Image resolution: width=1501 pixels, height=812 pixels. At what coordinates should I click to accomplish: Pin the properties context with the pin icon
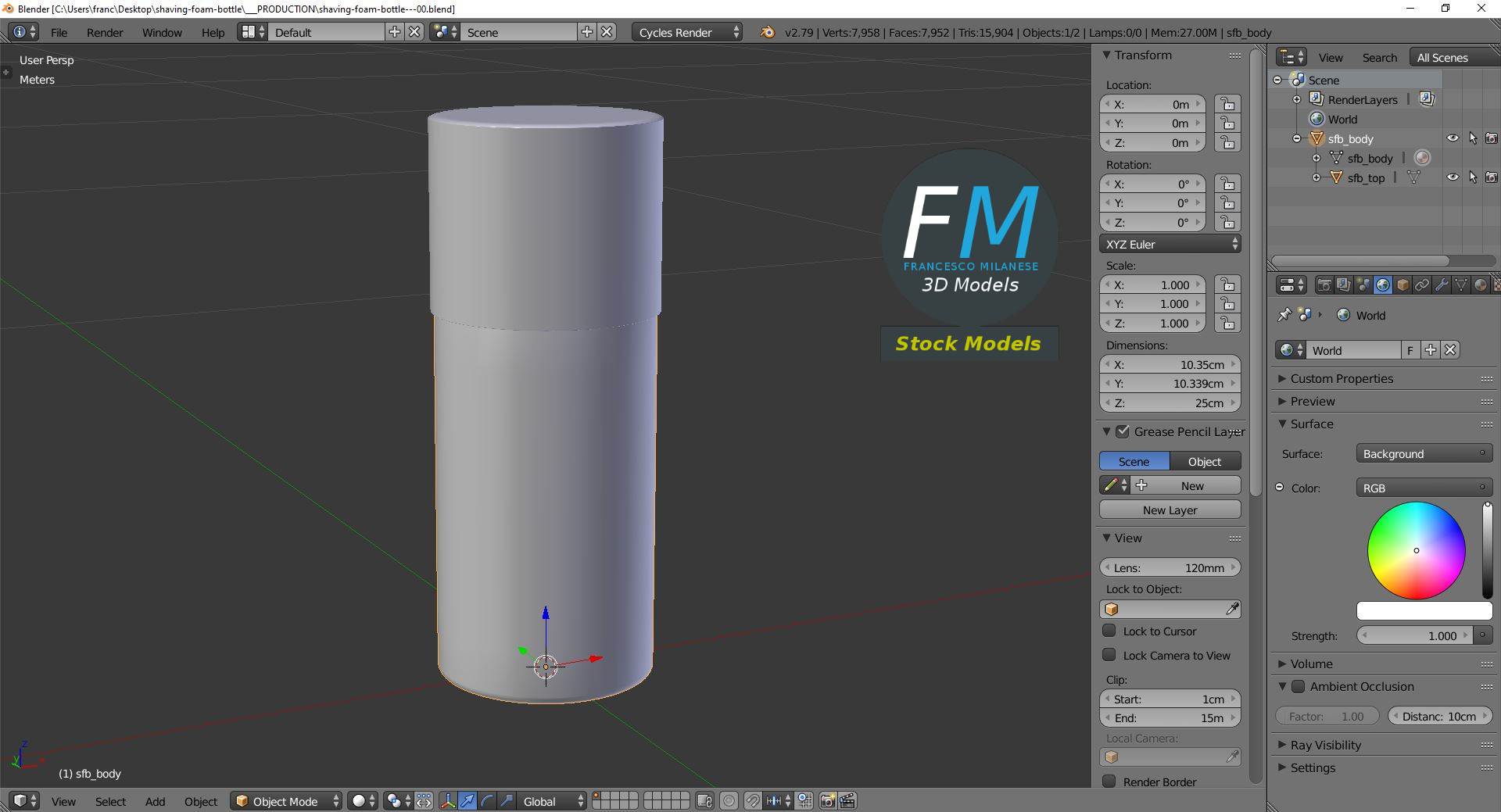click(1284, 315)
